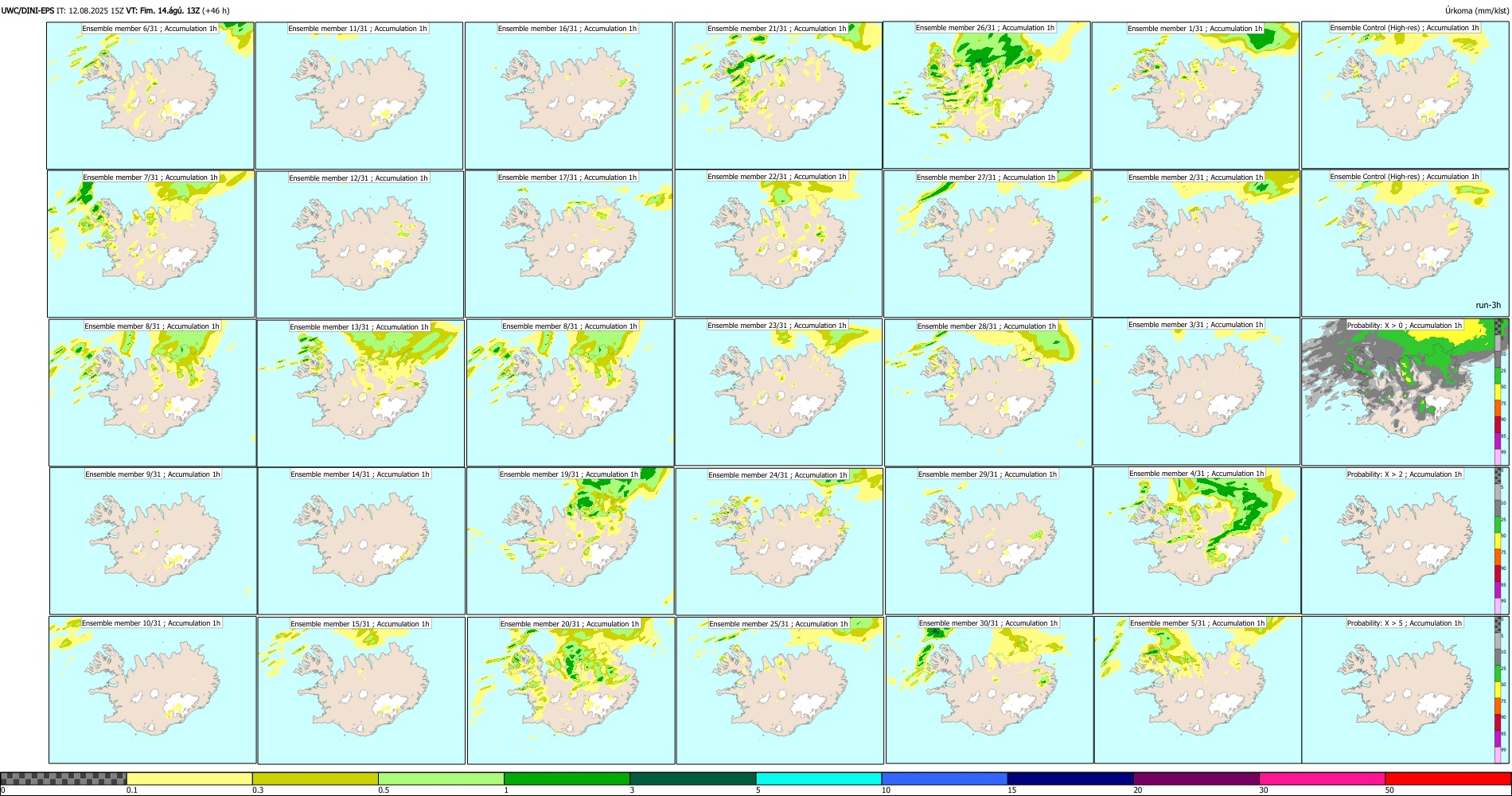Open the Ensemble member 7/31 map panel
1512x796 pixels.
pyautogui.click(x=151, y=244)
